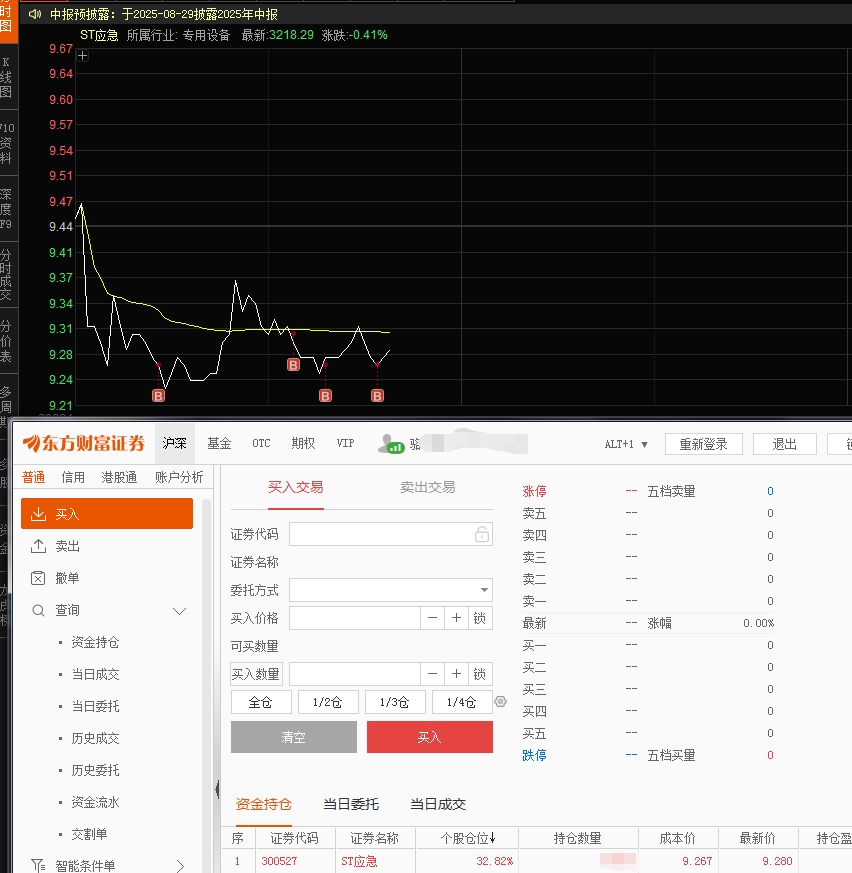852x873 pixels.
Task: Click the 全仓 full-position button
Action: coord(261,702)
